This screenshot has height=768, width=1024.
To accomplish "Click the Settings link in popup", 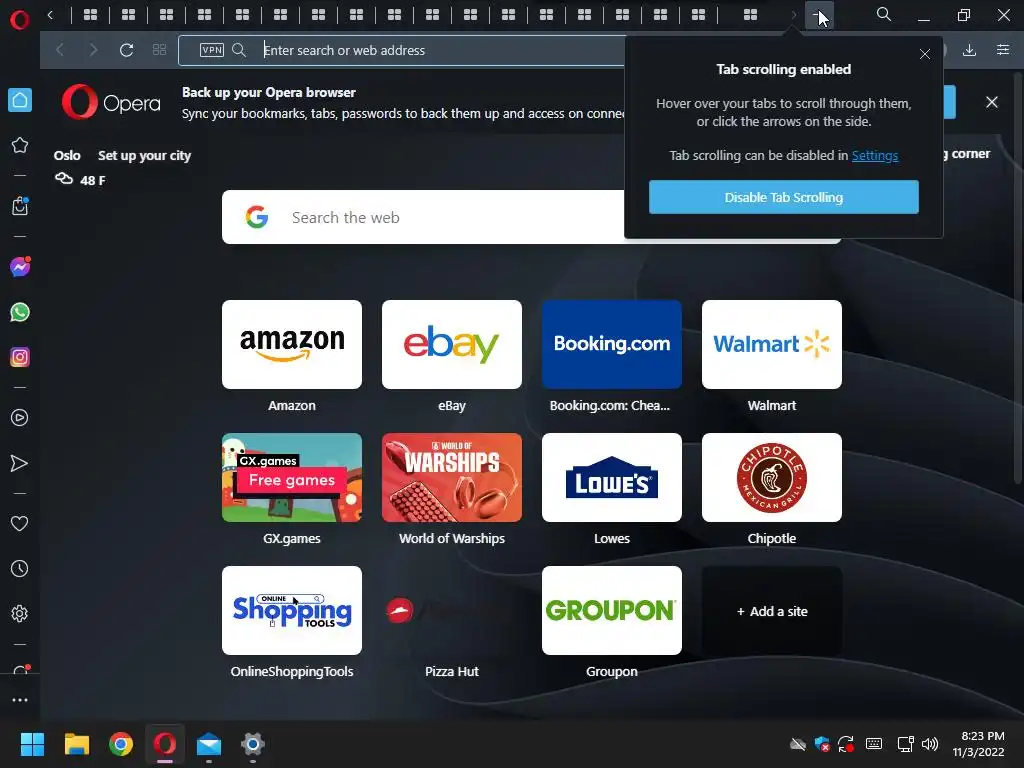I will click(874, 155).
